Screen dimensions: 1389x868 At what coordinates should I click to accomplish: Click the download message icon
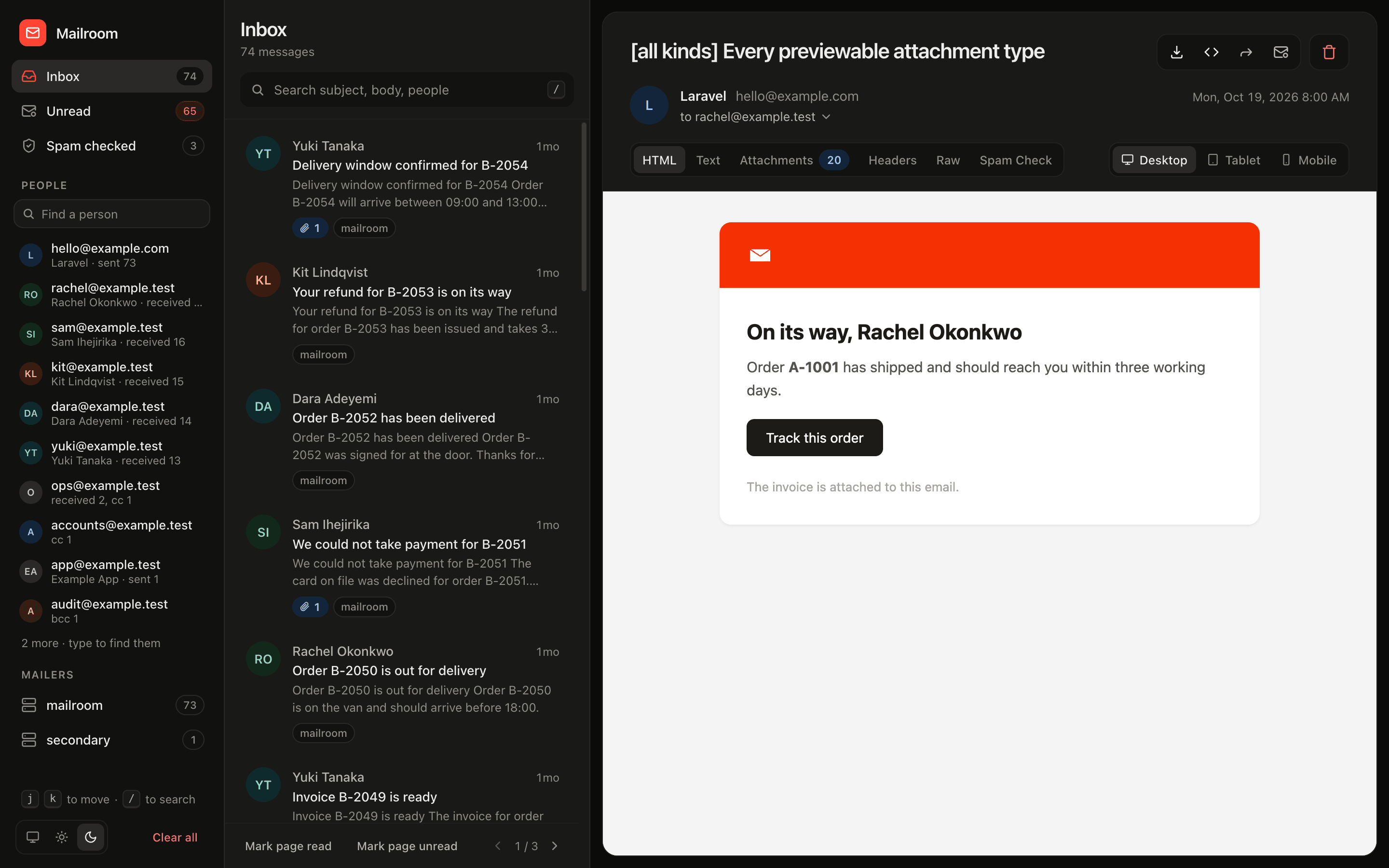click(1177, 52)
